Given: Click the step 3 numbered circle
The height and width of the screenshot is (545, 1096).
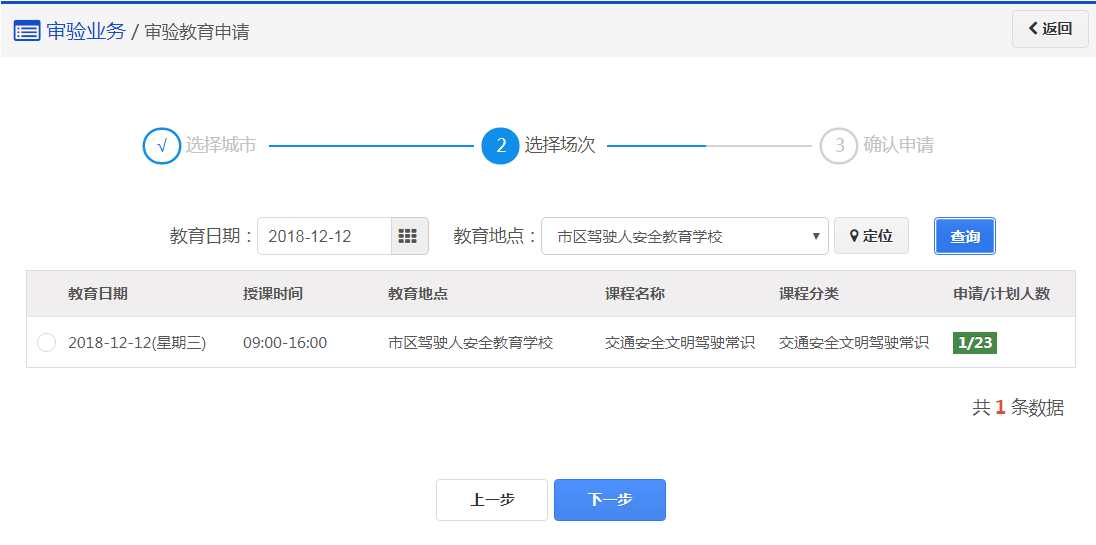Looking at the screenshot, I should 839,146.
